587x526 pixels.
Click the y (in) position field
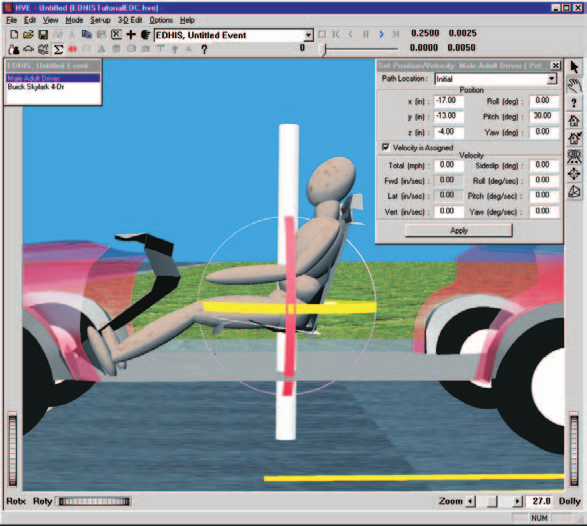[449, 116]
